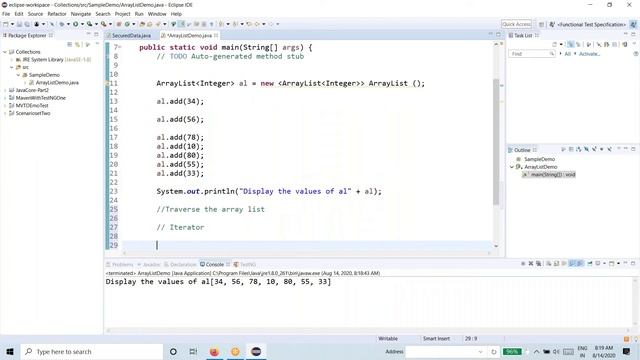Click the Debug bug toolbar icon
Screen dimensions: 640x360
[62, 24]
